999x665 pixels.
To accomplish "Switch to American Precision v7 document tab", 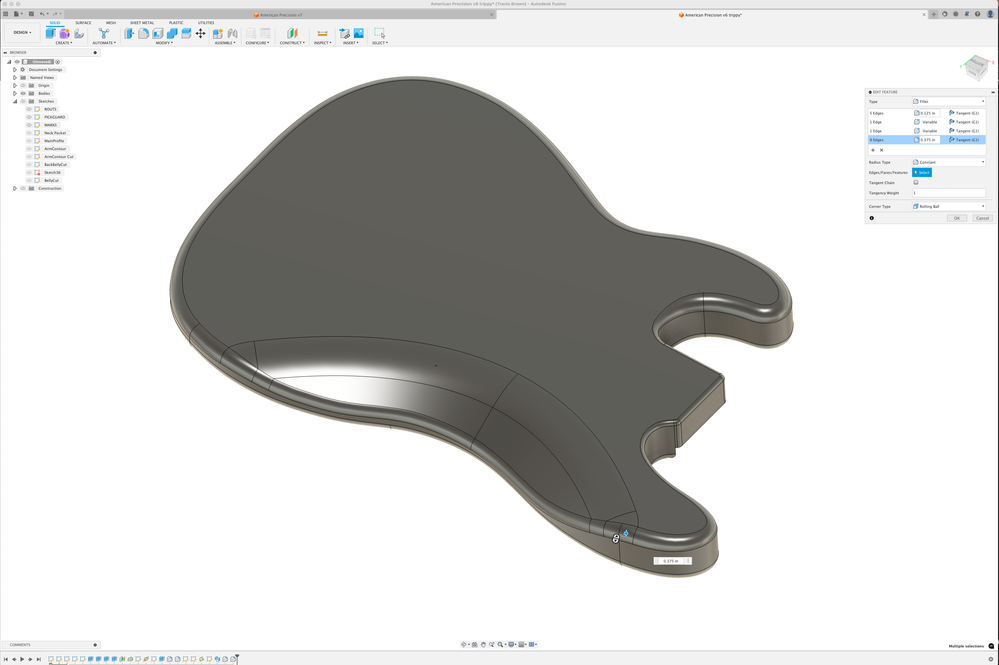I will coord(278,15).
